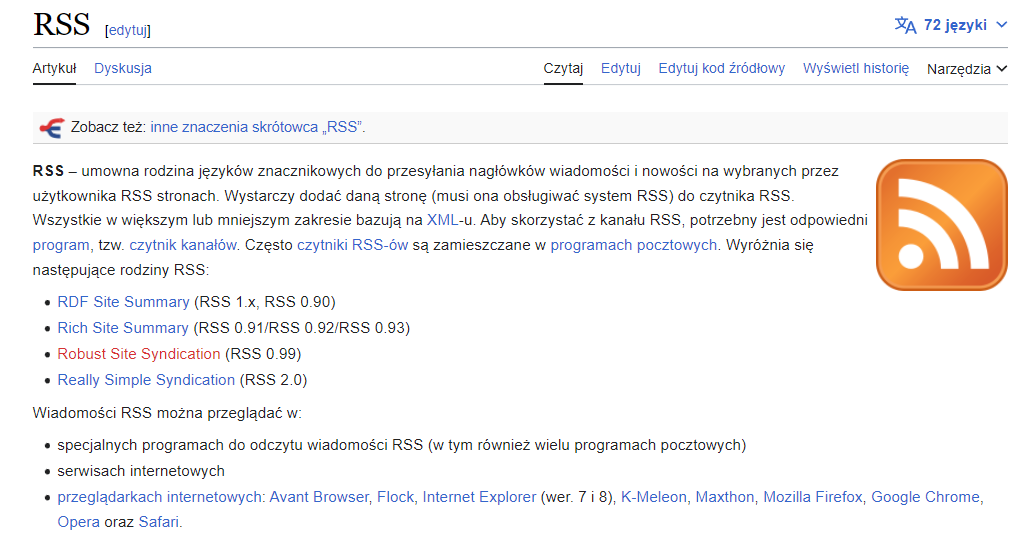The image size is (1035, 549).
Task: Open the K-Meleon link
Action: (653, 497)
